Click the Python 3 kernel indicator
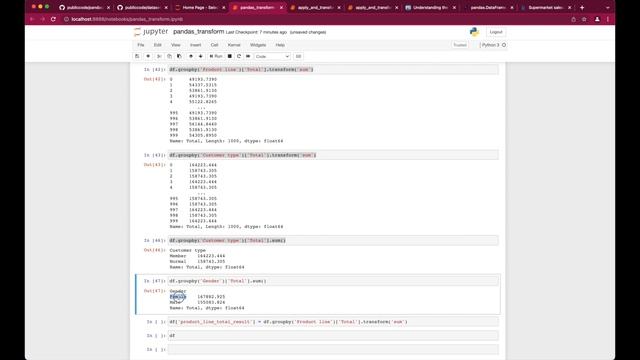The image size is (640, 360). pyautogui.click(x=493, y=45)
